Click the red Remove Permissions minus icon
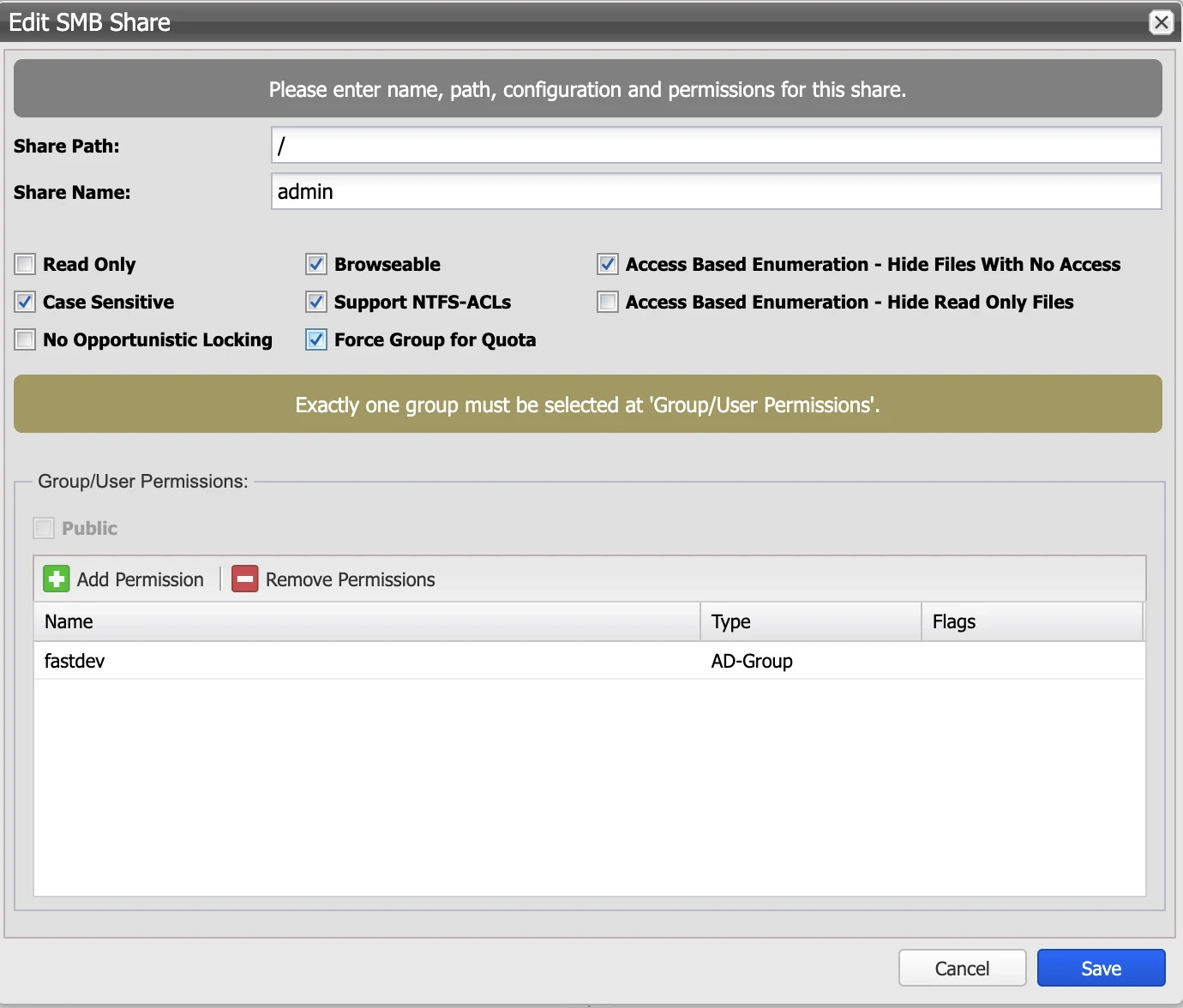Image resolution: width=1183 pixels, height=1008 pixels. click(x=245, y=579)
